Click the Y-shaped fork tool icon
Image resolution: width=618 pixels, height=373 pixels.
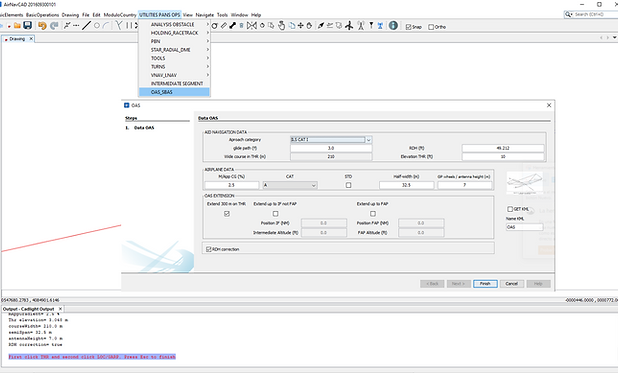tap(119, 26)
